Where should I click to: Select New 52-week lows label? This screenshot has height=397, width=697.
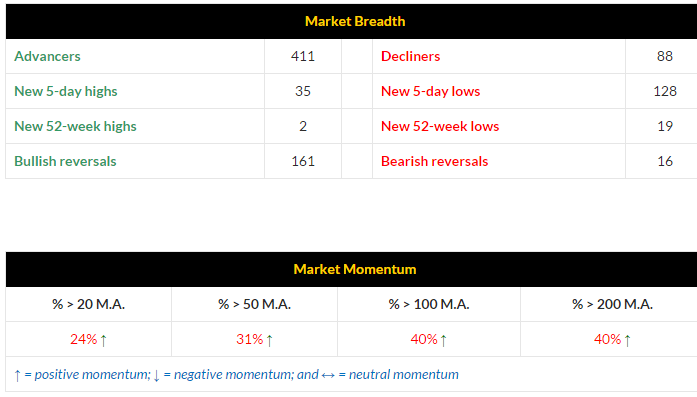tap(440, 126)
